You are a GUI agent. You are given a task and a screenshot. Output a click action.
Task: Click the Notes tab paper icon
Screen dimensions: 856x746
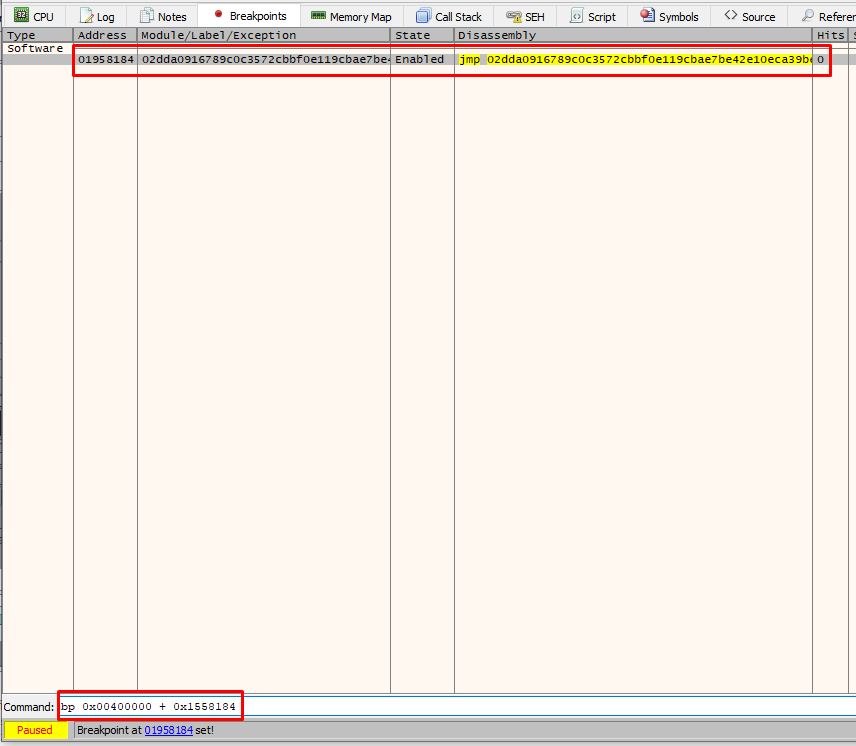click(x=146, y=15)
